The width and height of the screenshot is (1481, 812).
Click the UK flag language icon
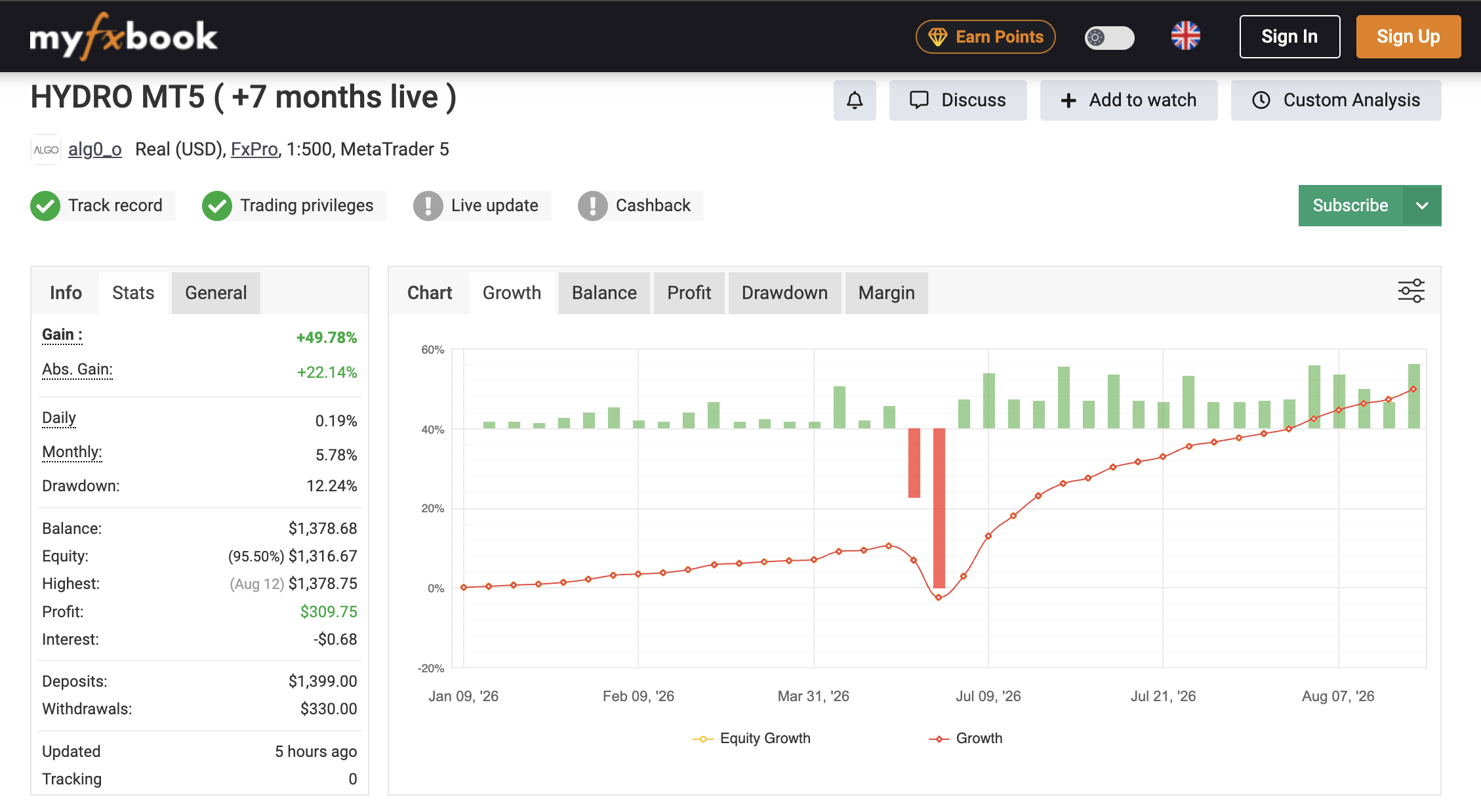pos(1186,36)
